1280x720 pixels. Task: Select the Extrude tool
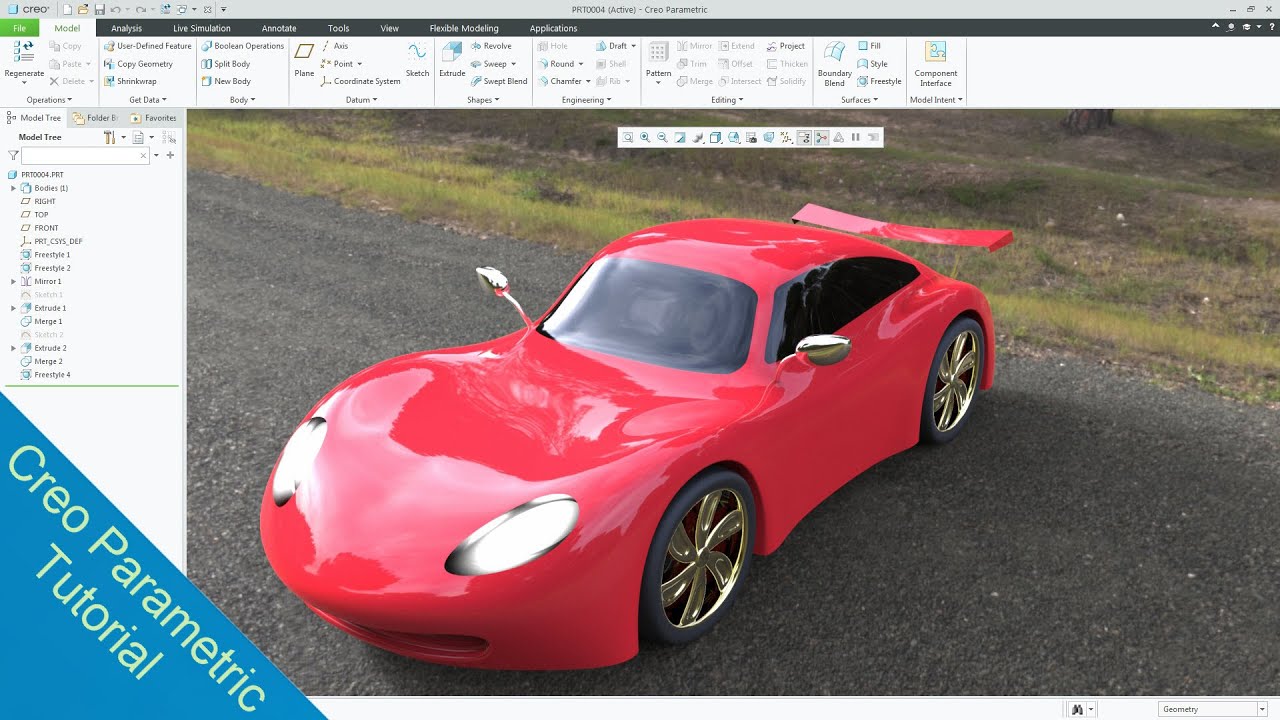click(452, 59)
